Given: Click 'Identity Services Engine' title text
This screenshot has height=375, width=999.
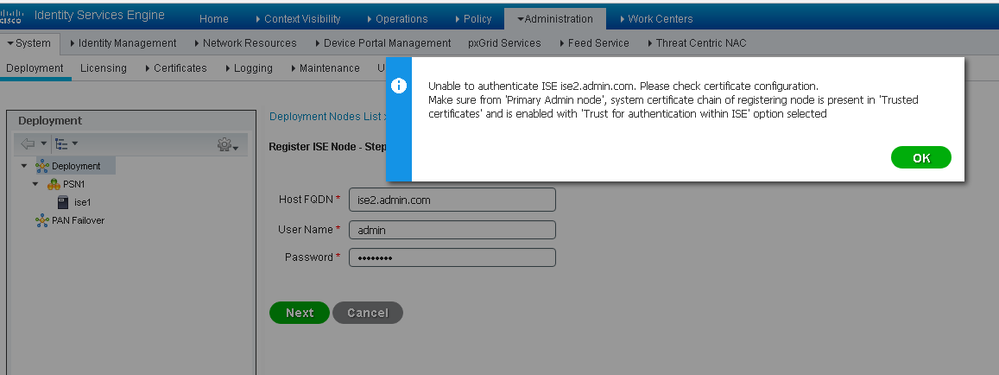Looking at the screenshot, I should [99, 15].
